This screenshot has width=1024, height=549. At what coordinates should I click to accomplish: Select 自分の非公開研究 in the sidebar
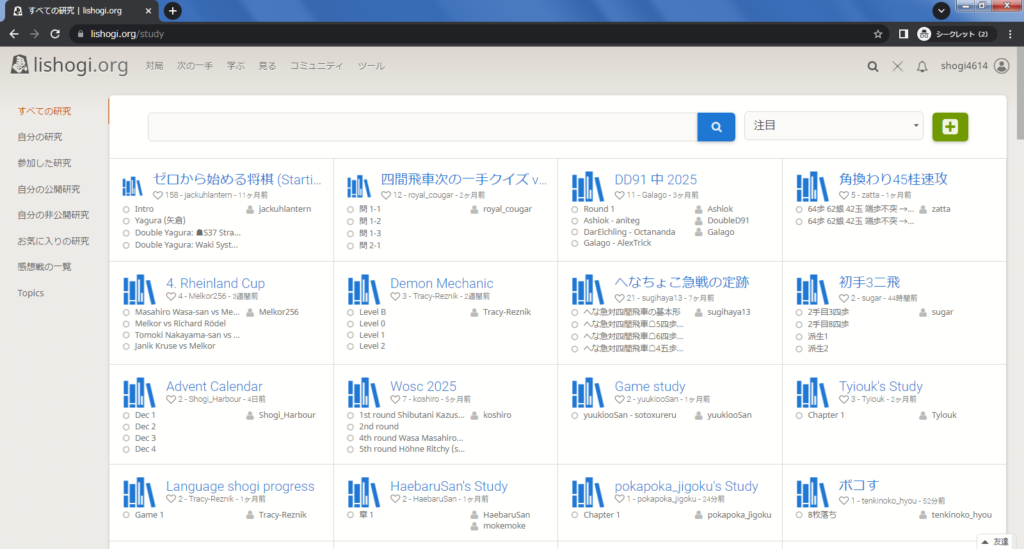54,215
